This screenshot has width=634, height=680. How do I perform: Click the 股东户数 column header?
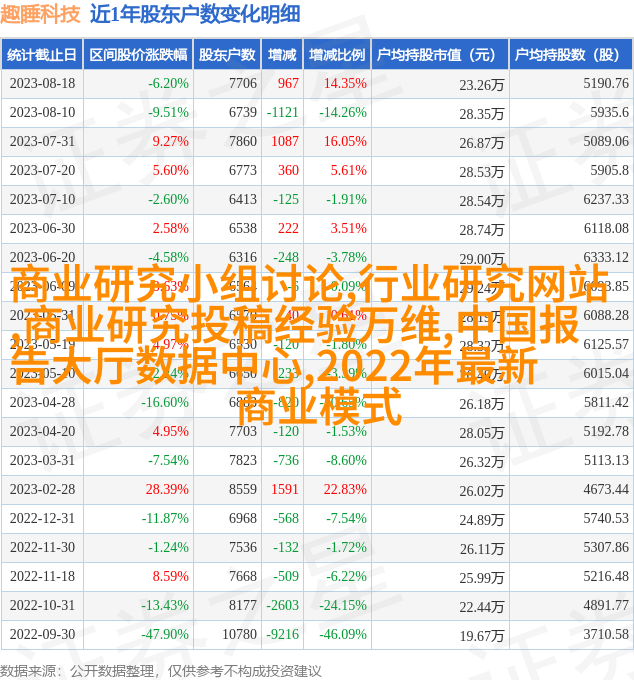click(227, 55)
